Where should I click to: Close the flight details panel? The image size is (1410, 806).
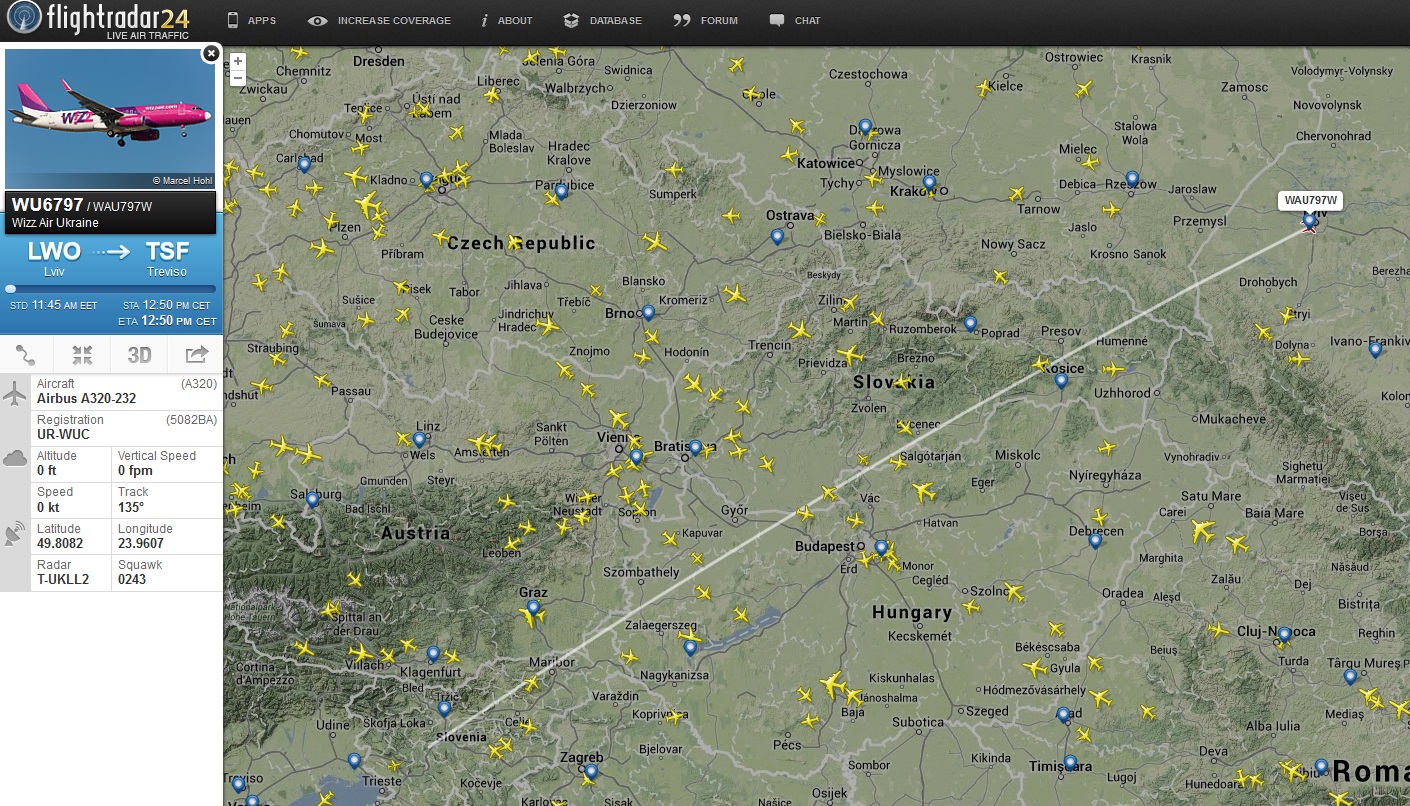point(211,54)
